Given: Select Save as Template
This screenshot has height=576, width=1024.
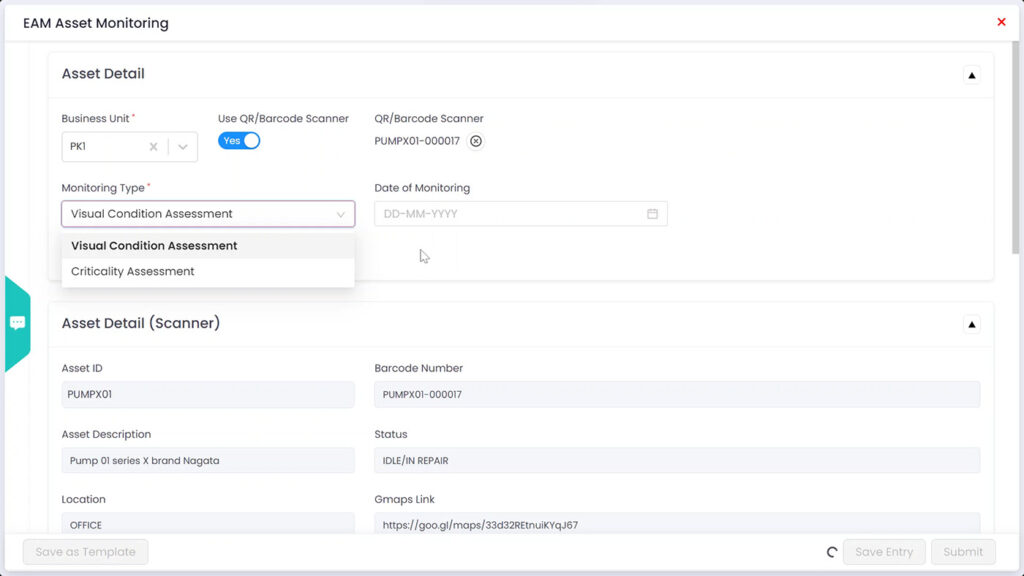Looking at the screenshot, I should (x=85, y=551).
